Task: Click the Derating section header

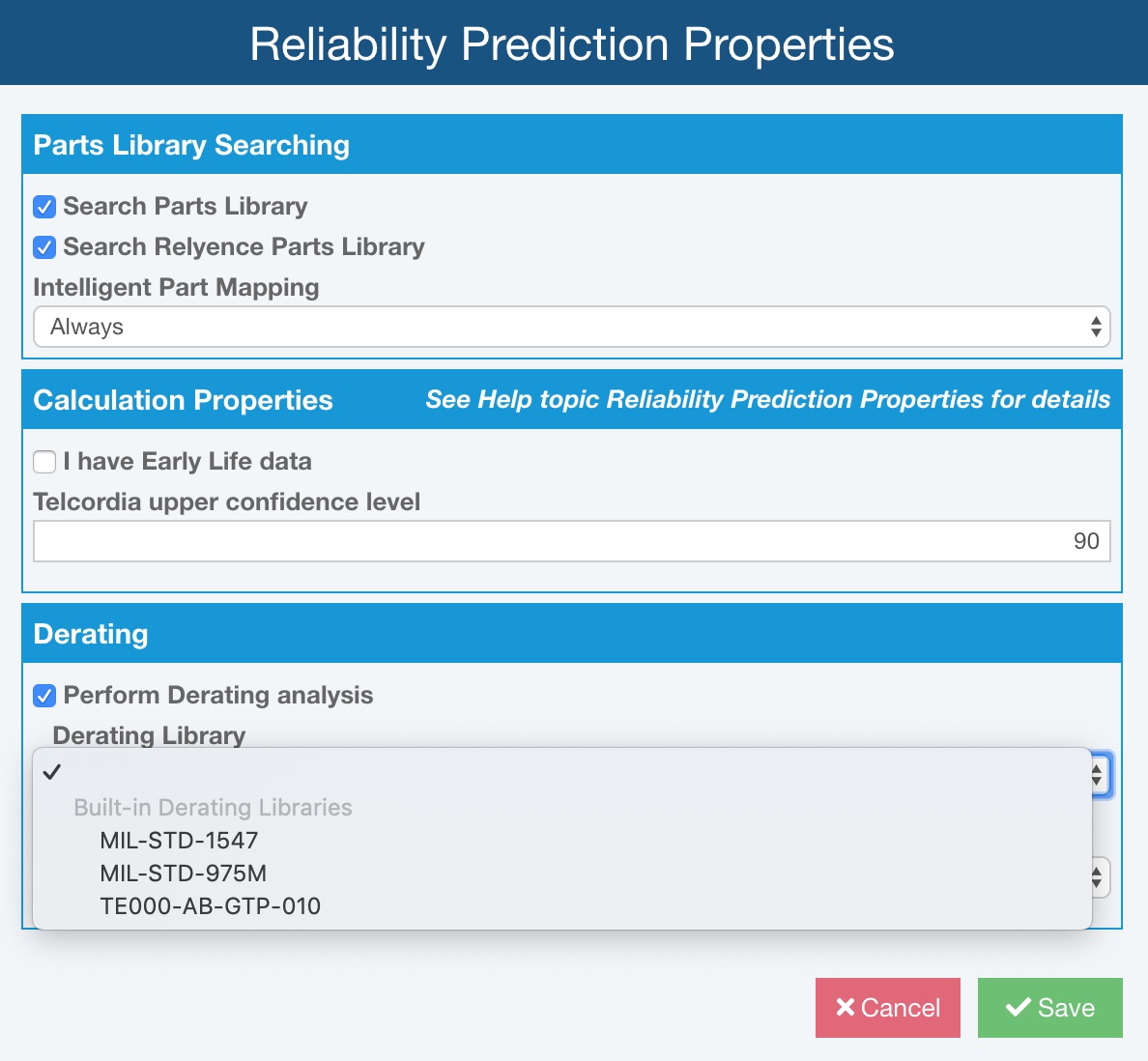Action: coord(91,634)
